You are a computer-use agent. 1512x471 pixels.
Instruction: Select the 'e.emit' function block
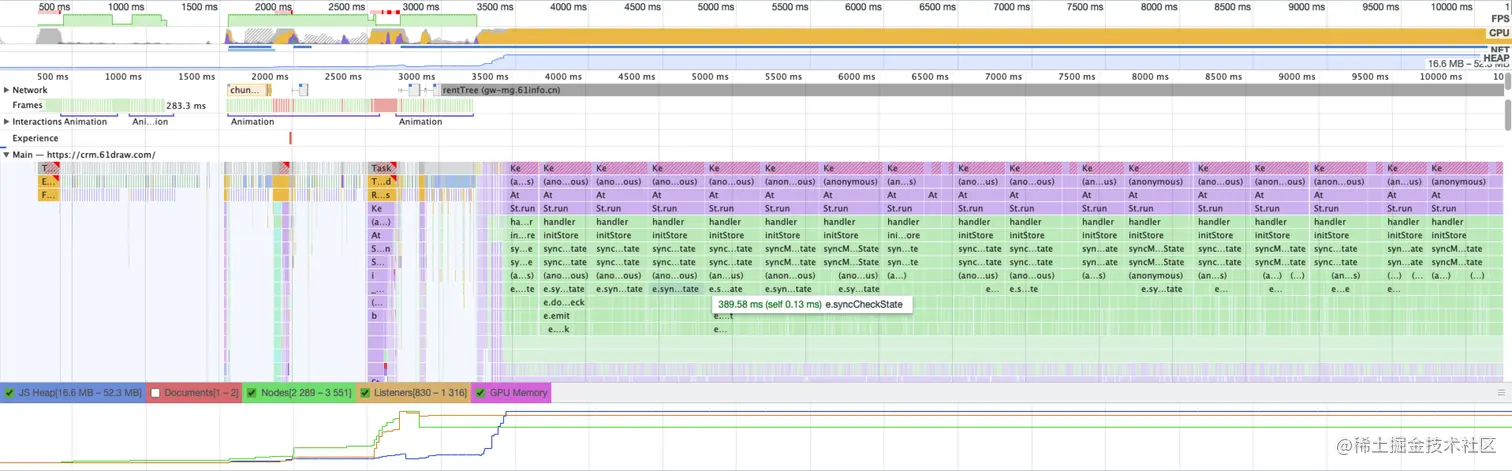tap(564, 316)
